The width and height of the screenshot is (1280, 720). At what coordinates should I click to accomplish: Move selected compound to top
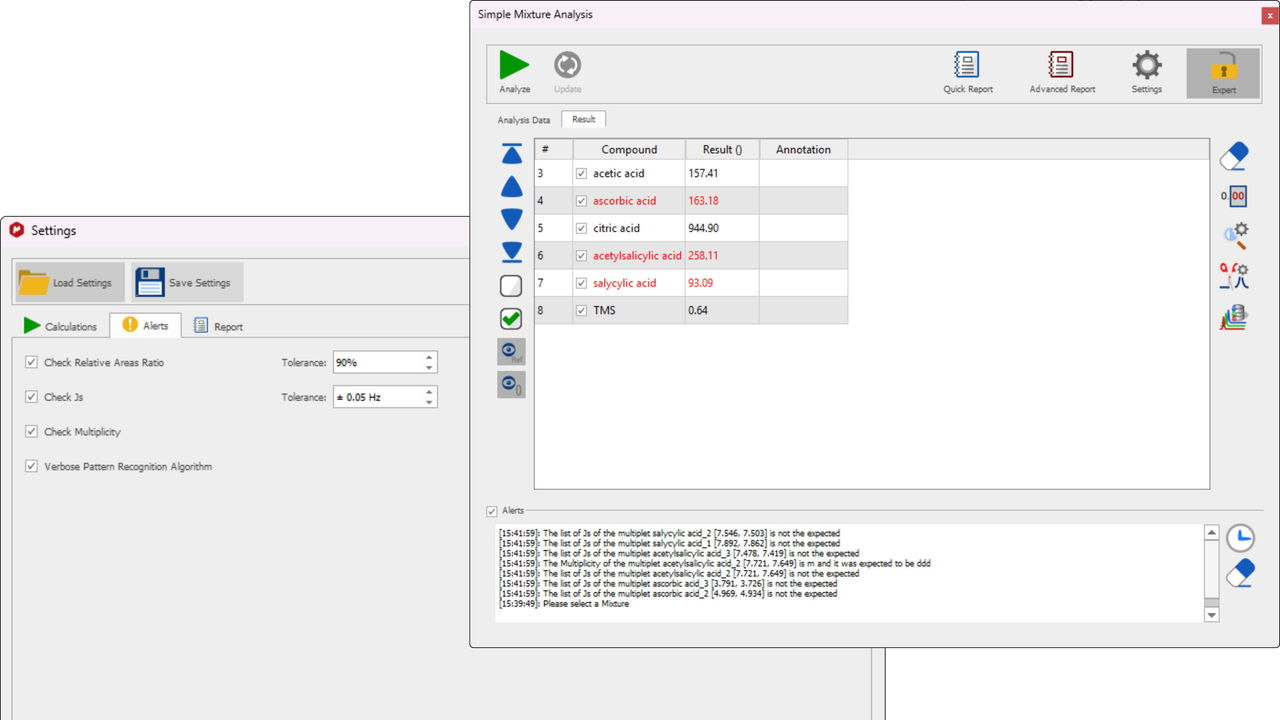(x=511, y=154)
